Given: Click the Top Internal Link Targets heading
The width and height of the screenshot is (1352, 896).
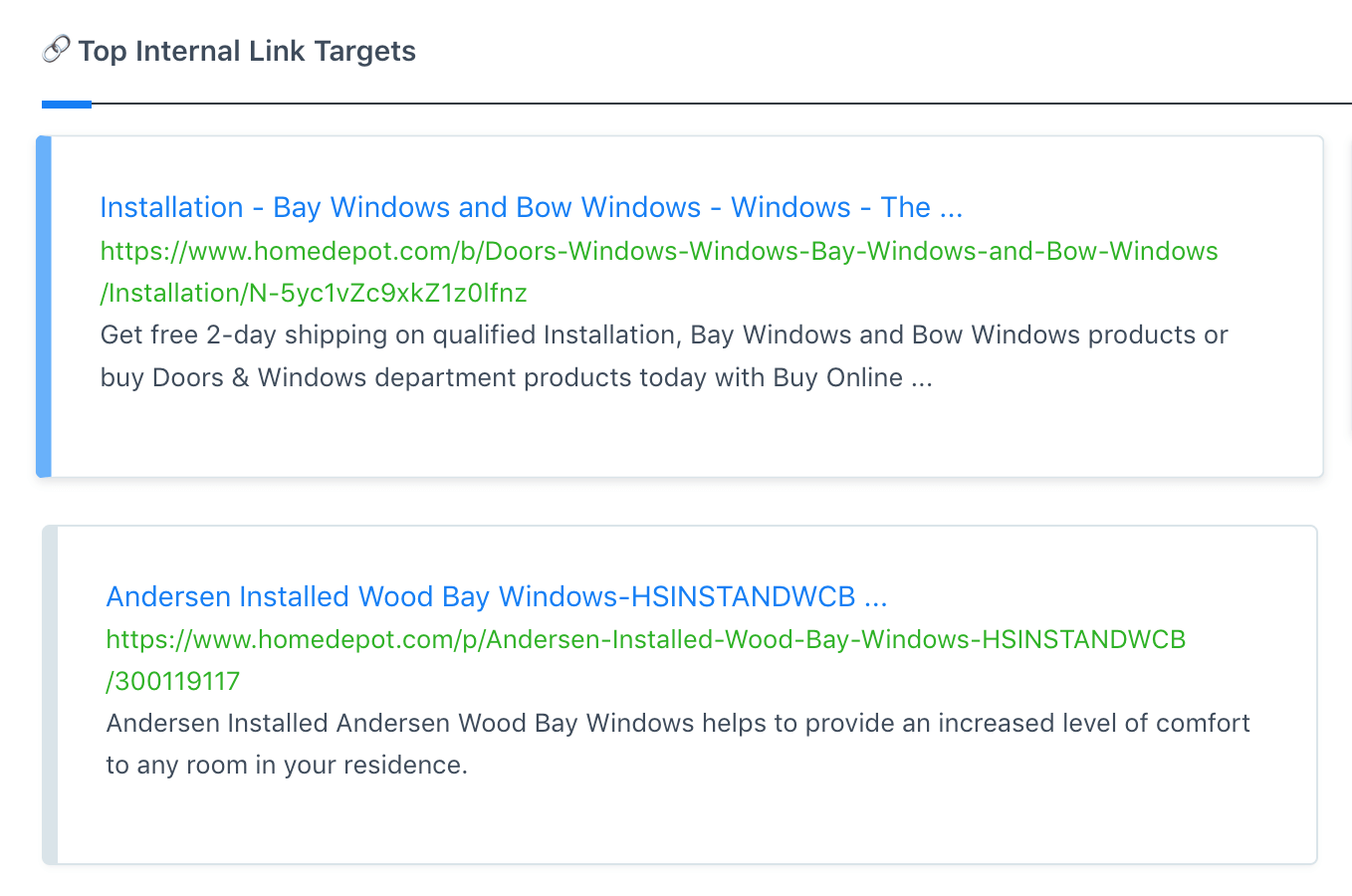Looking at the screenshot, I should tap(247, 51).
